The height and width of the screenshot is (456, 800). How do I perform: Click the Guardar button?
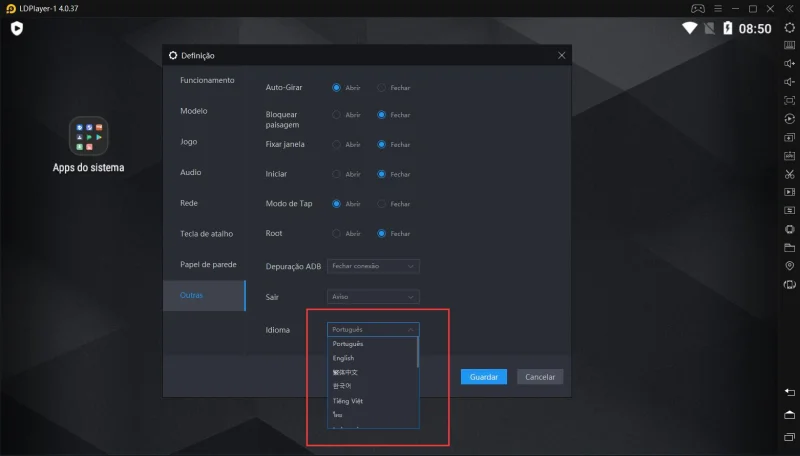point(484,377)
